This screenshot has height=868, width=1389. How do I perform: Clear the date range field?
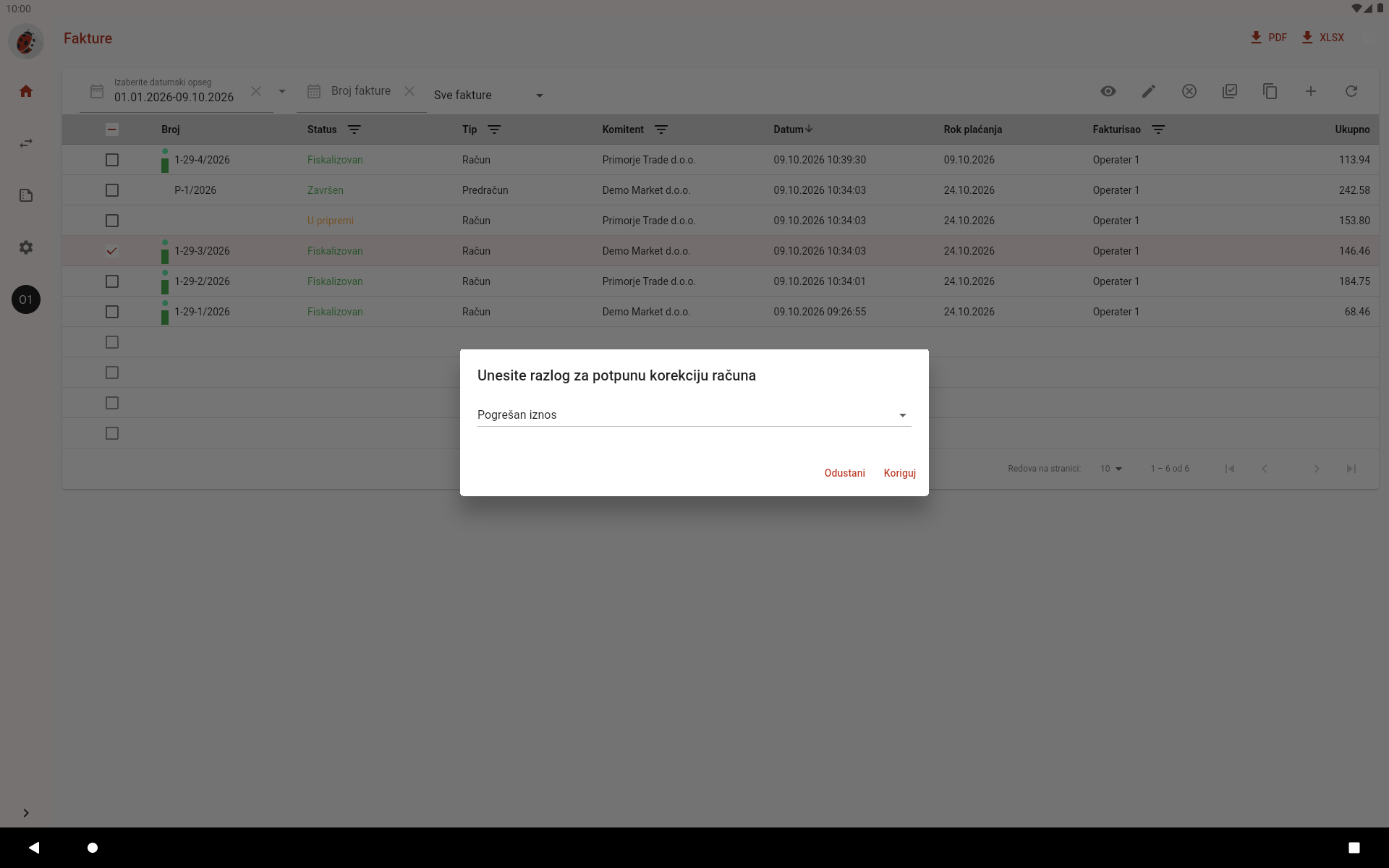(256, 91)
